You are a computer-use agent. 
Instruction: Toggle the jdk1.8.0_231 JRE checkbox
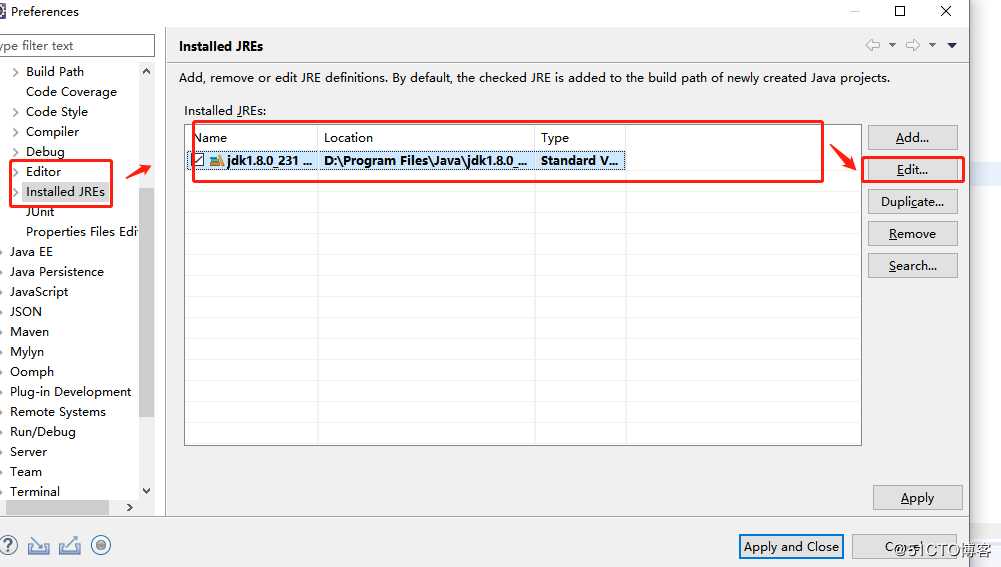point(198,160)
